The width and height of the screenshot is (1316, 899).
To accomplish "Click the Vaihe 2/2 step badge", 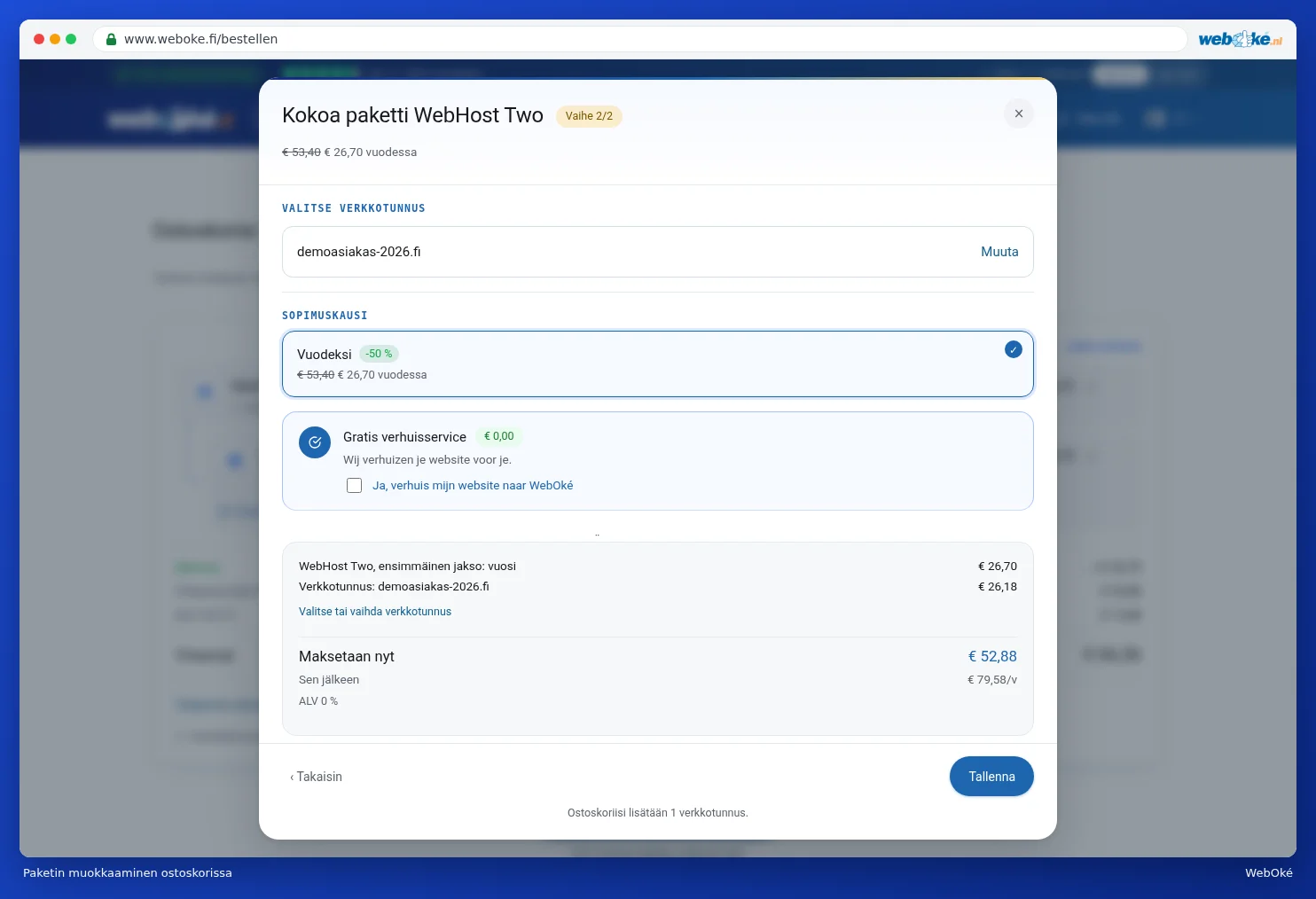I will pyautogui.click(x=589, y=116).
